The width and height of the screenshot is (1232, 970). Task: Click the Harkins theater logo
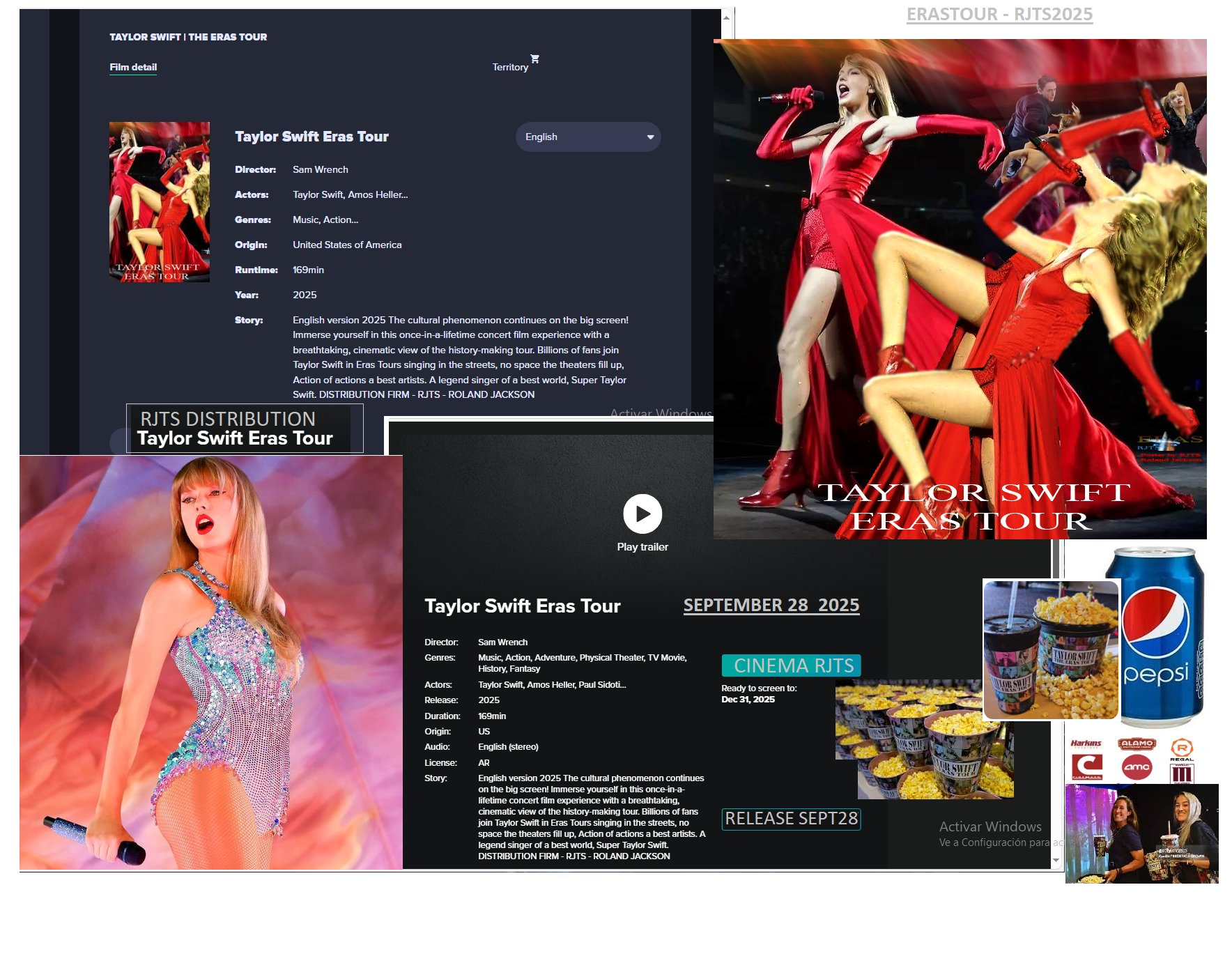point(1086,744)
